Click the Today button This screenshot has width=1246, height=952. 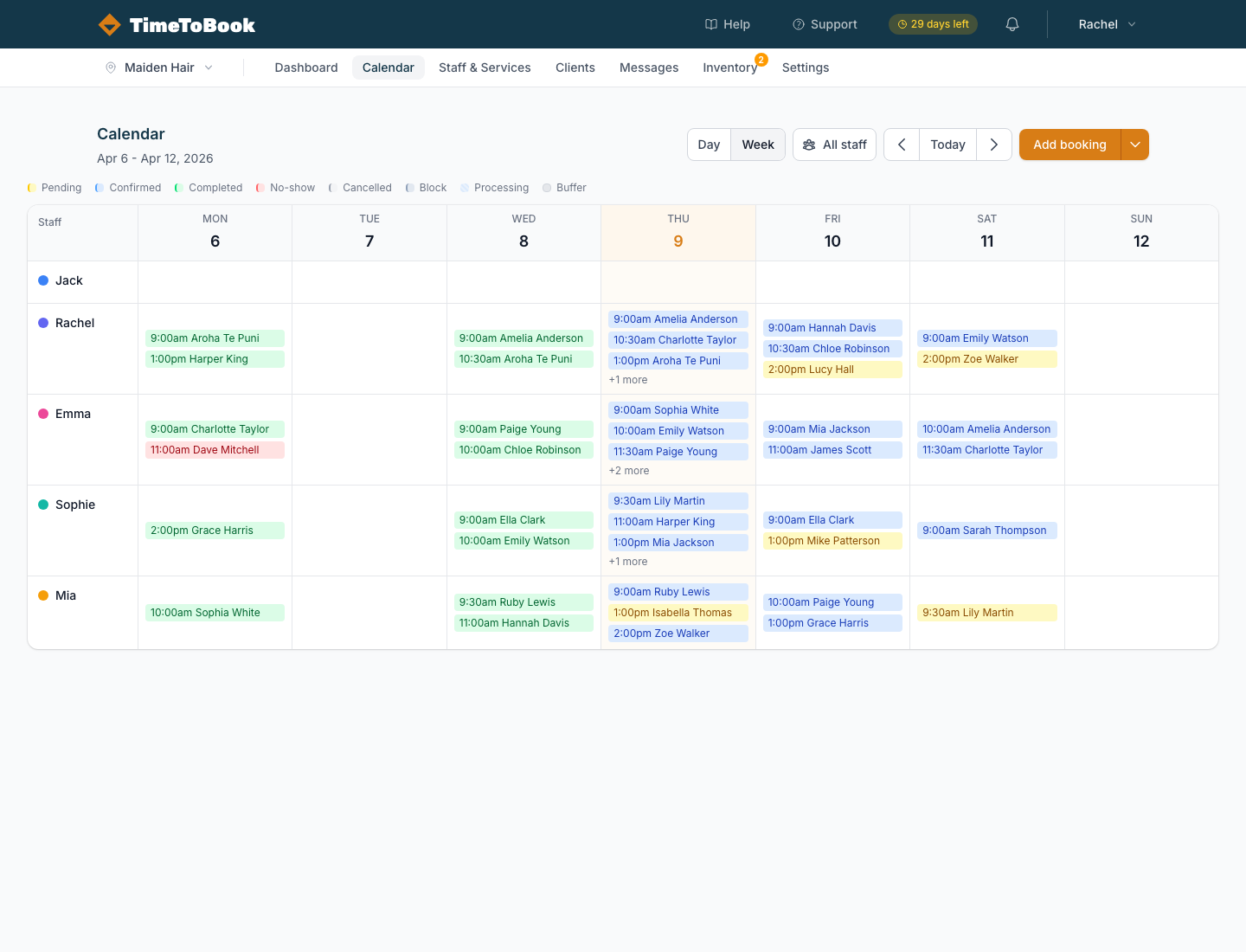tap(947, 145)
